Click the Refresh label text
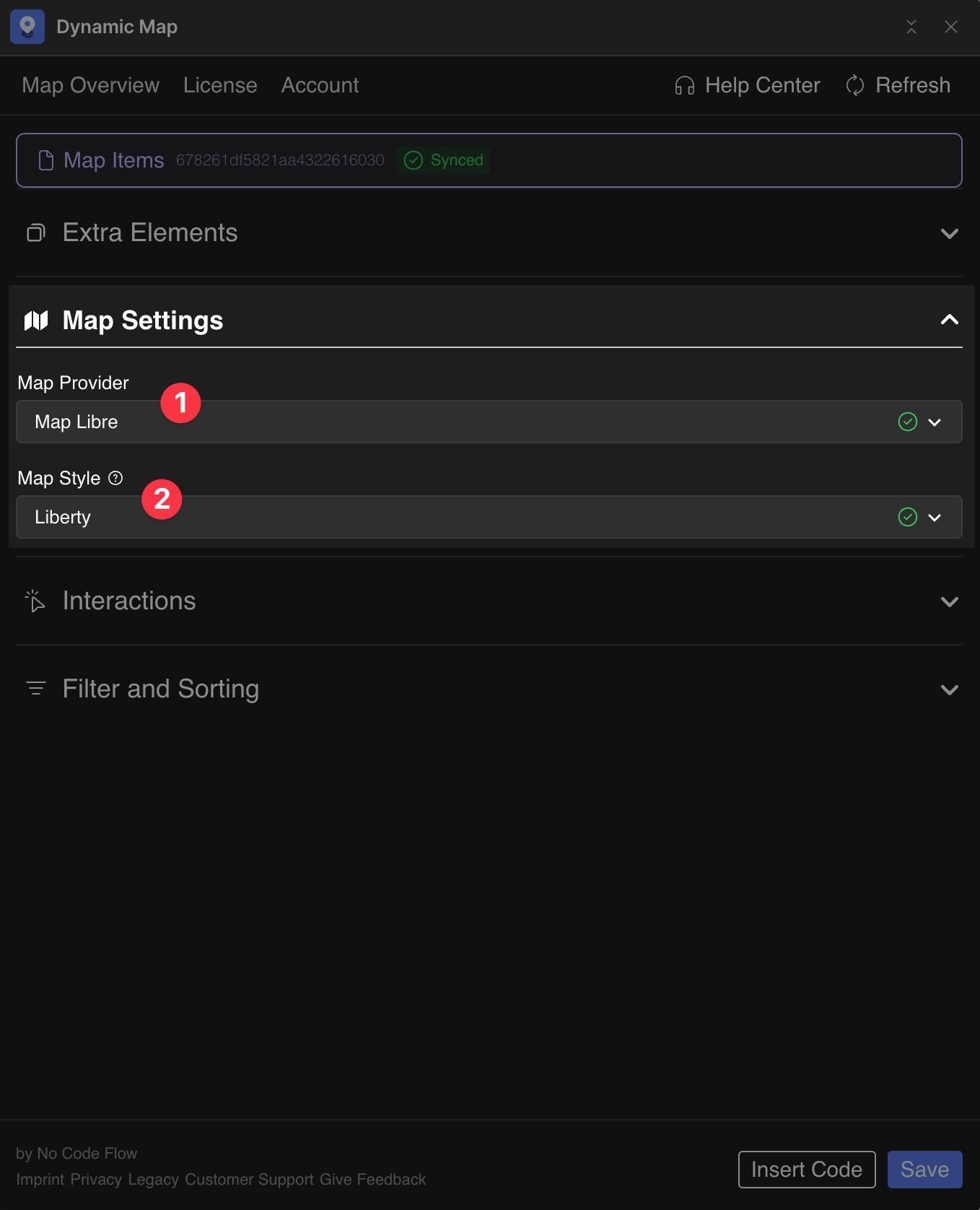The image size is (980, 1210). [913, 85]
